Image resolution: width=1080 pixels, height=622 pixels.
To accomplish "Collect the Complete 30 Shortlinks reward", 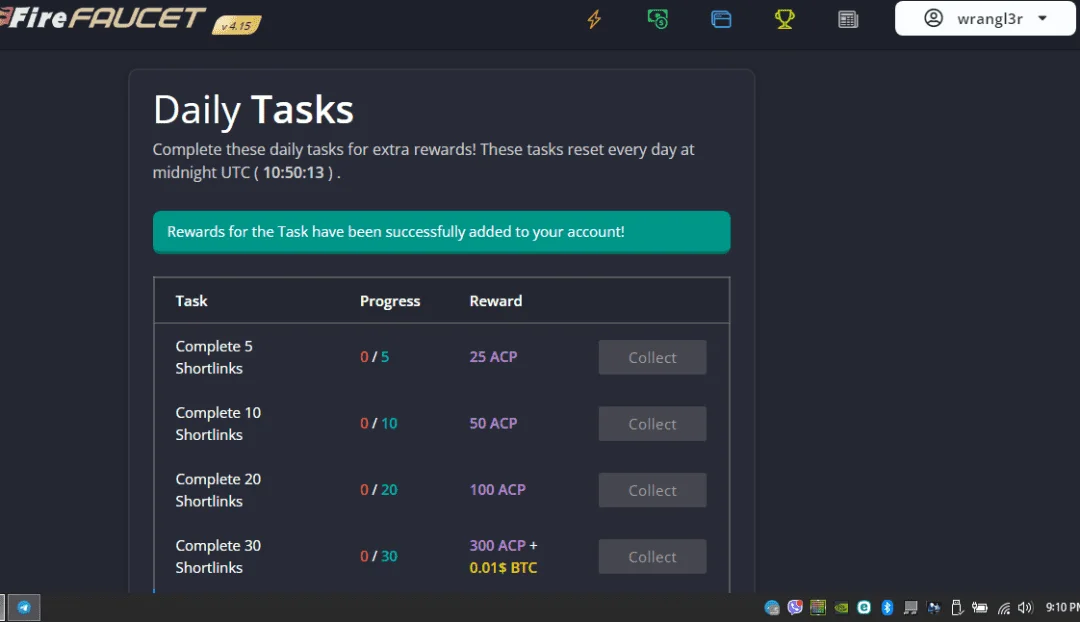I will pos(652,557).
